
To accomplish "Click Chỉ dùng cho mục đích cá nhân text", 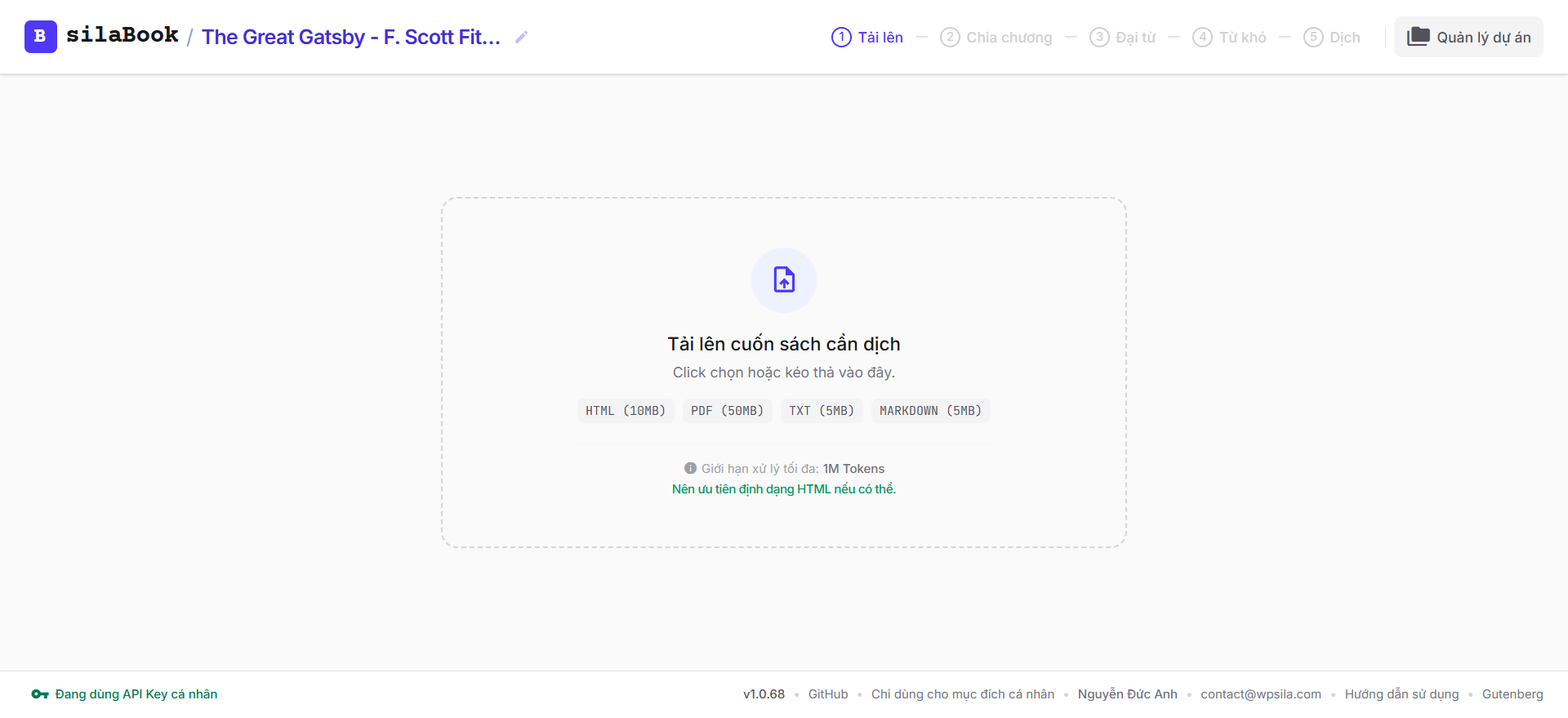I will [963, 694].
